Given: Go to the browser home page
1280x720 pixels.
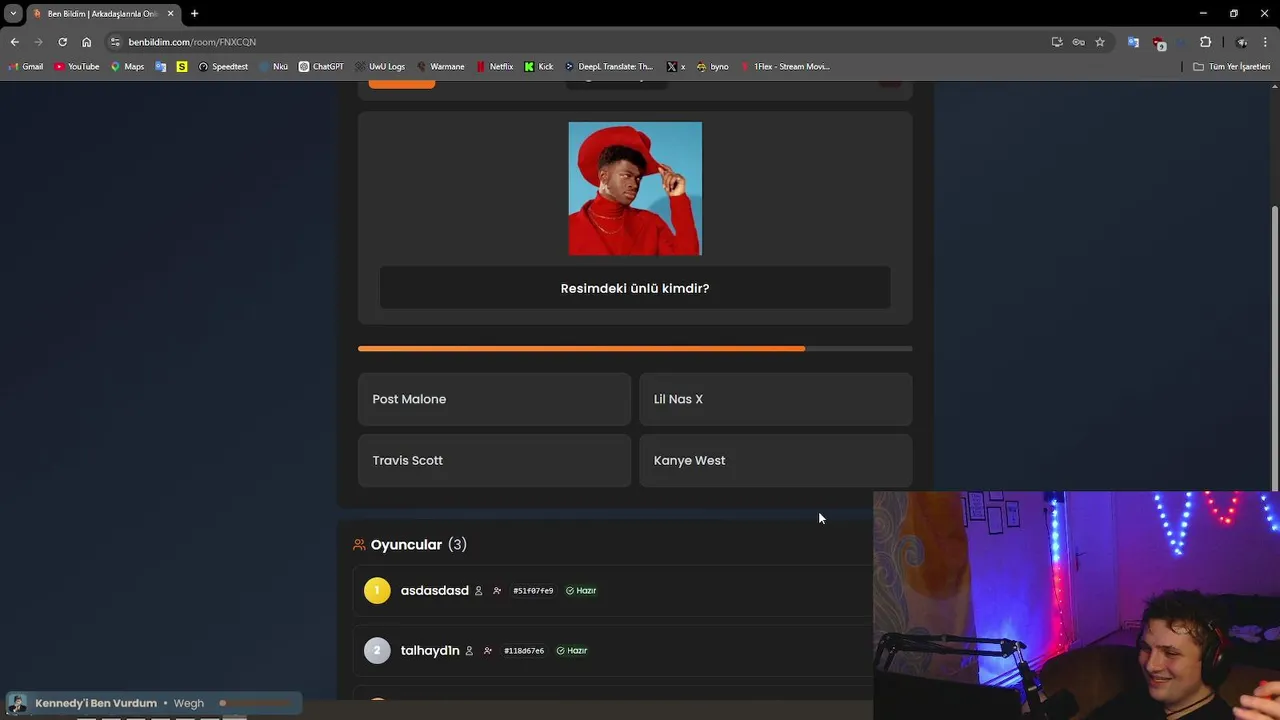Looking at the screenshot, I should point(87,42).
